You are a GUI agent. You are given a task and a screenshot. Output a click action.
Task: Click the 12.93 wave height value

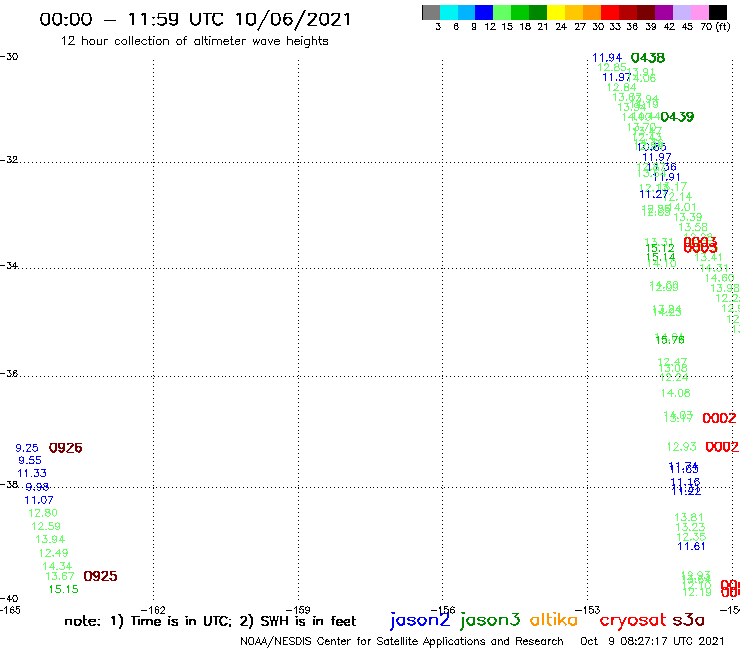point(681,447)
